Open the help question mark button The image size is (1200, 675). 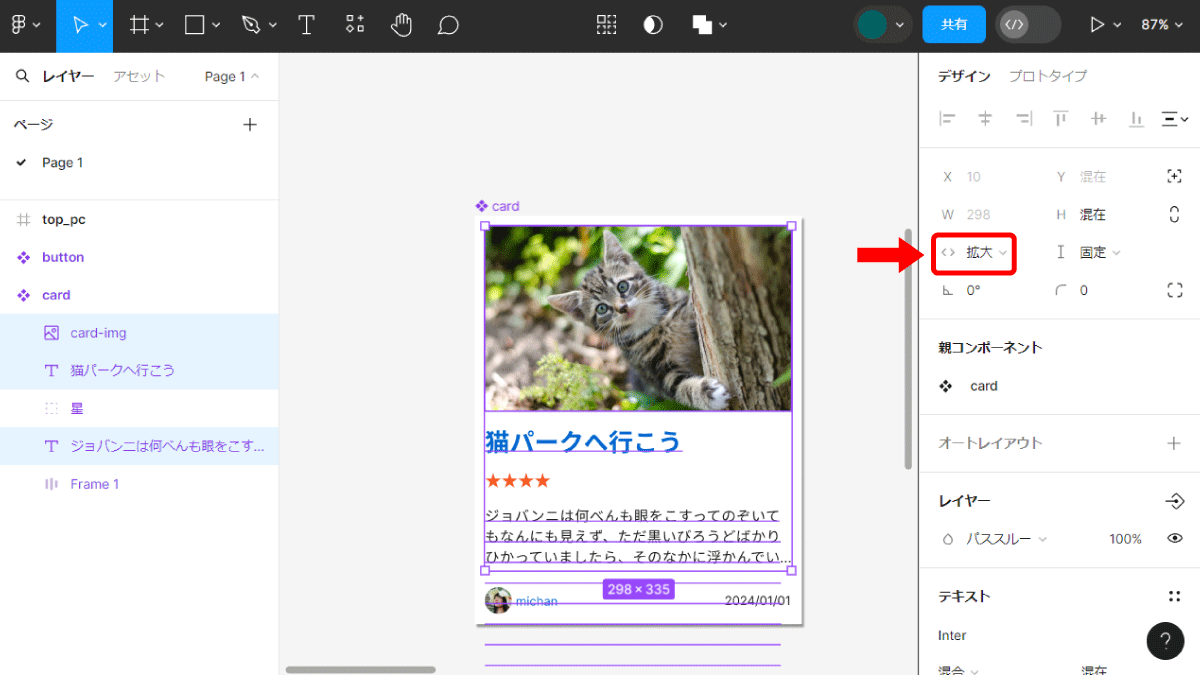pyautogui.click(x=1165, y=641)
